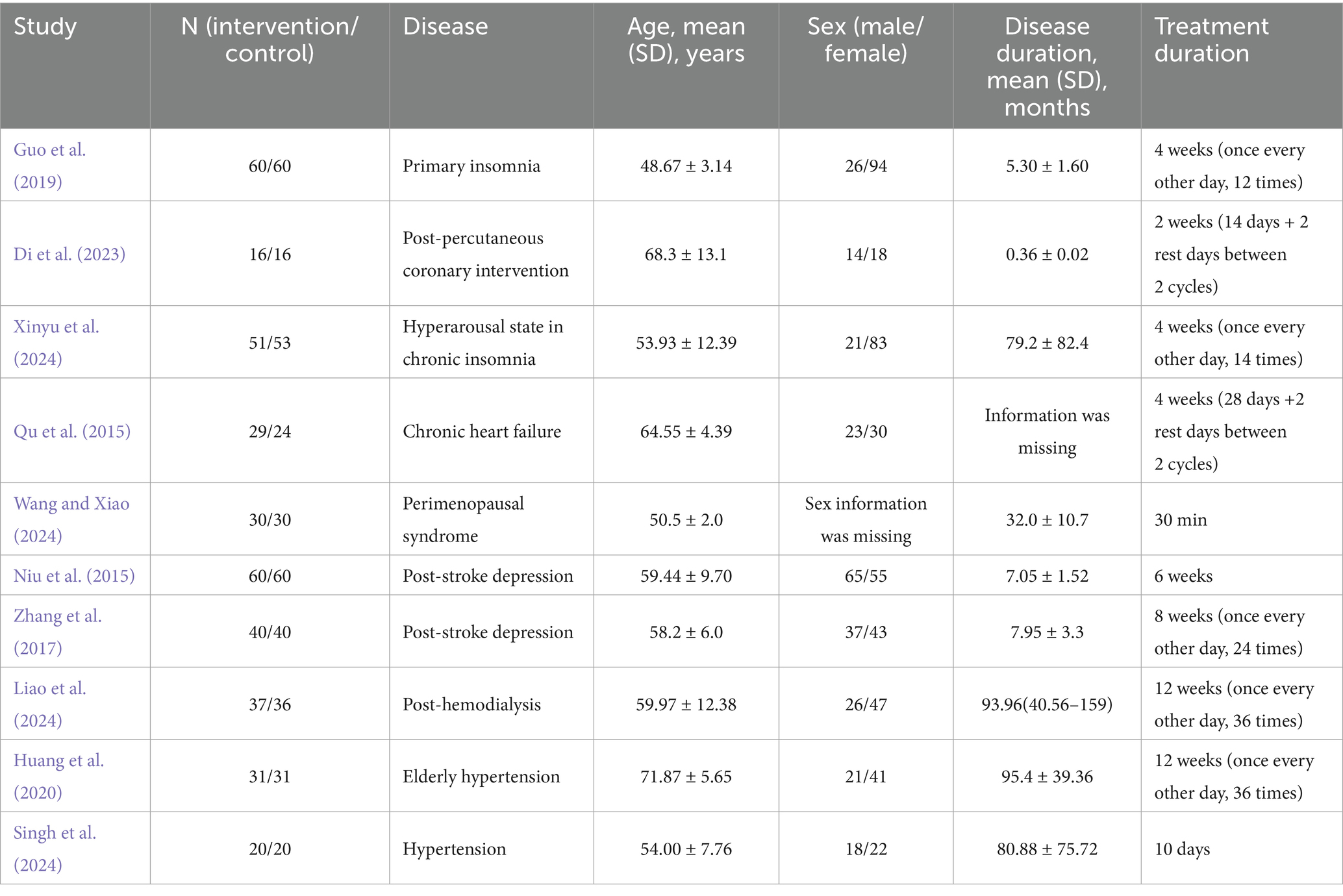Follow the Xinyu et al. (2024) citation
This screenshot has width=1343, height=896.
pyautogui.click(x=56, y=342)
